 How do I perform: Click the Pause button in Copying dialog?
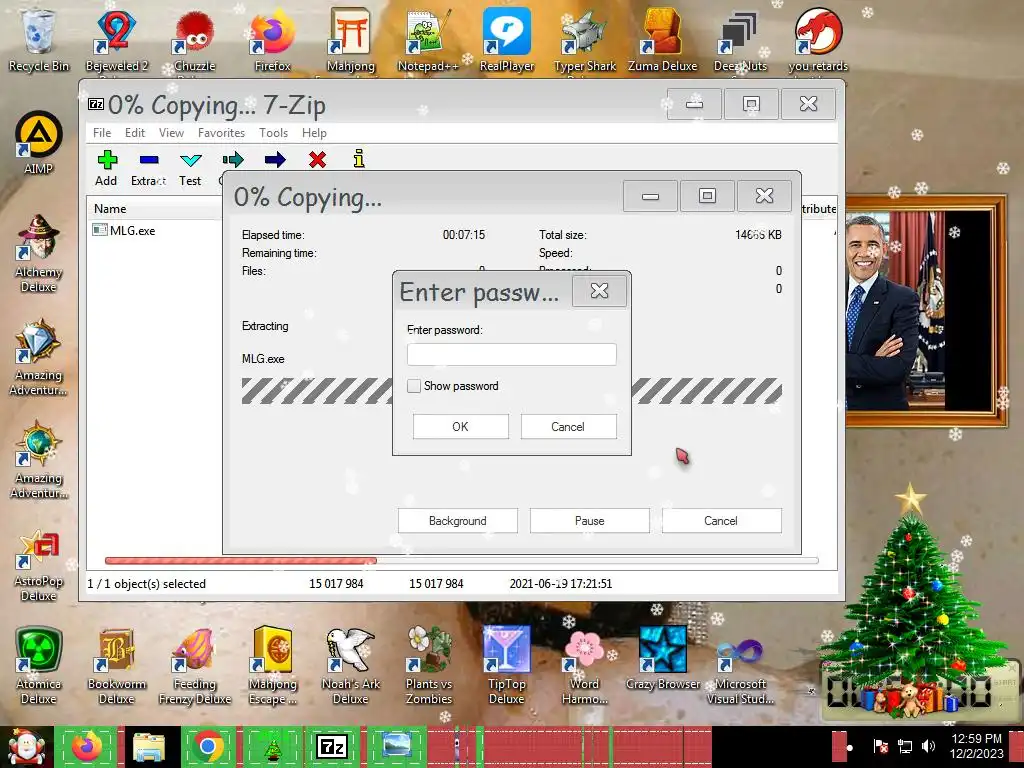(590, 520)
